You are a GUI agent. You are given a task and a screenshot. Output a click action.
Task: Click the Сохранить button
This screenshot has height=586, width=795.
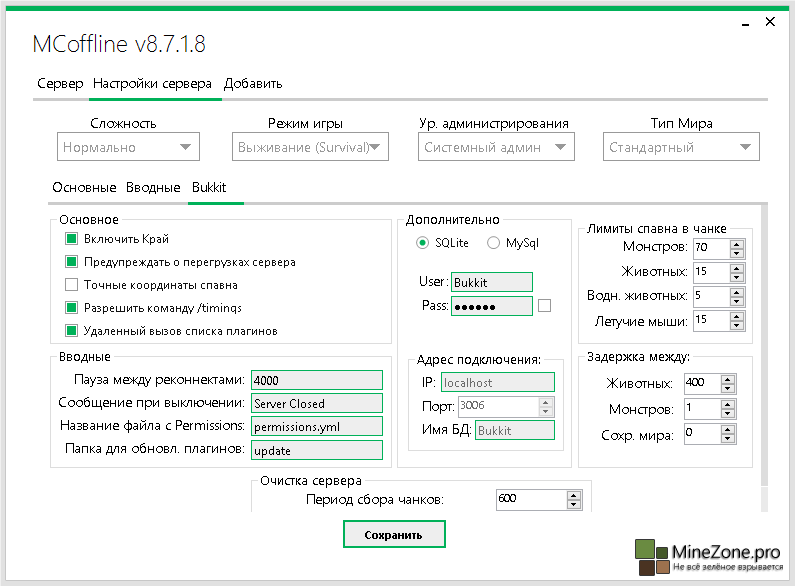click(393, 535)
